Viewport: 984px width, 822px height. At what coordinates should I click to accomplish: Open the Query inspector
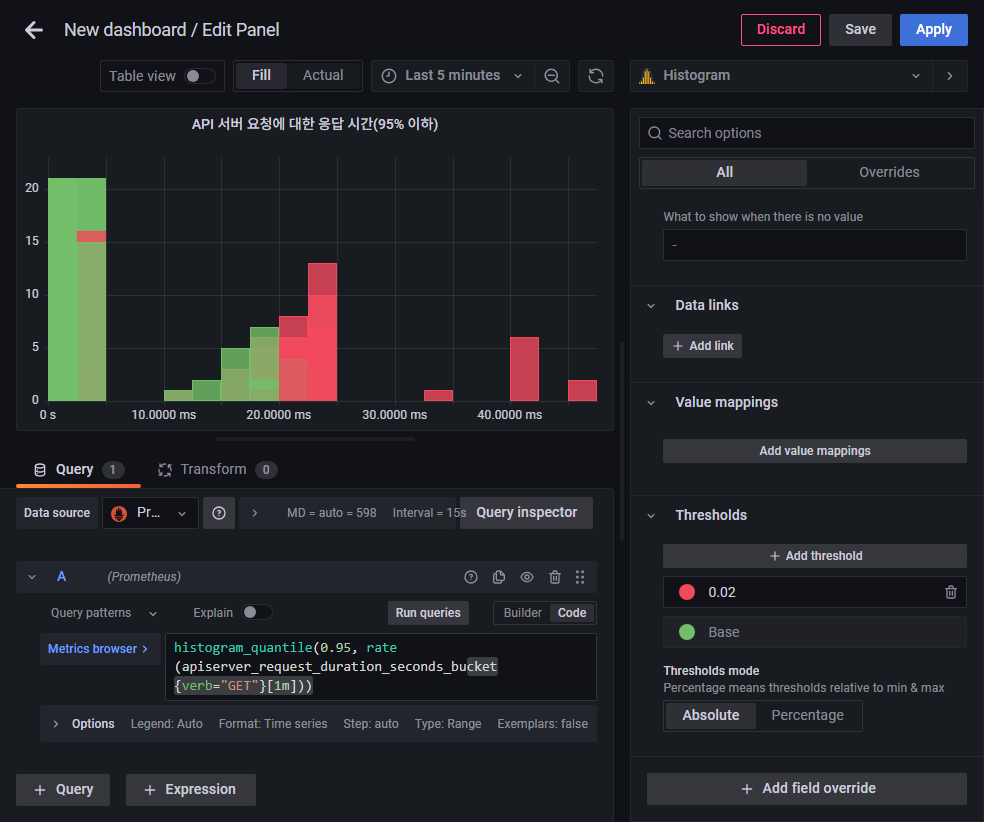coord(526,513)
